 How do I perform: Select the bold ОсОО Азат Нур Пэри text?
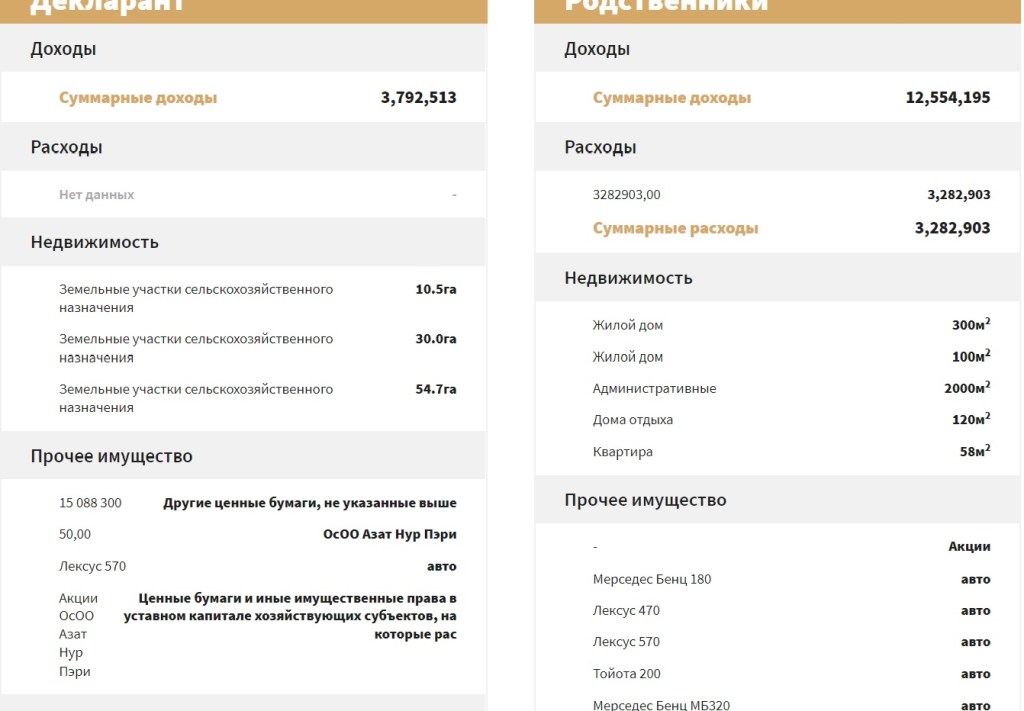click(x=389, y=534)
